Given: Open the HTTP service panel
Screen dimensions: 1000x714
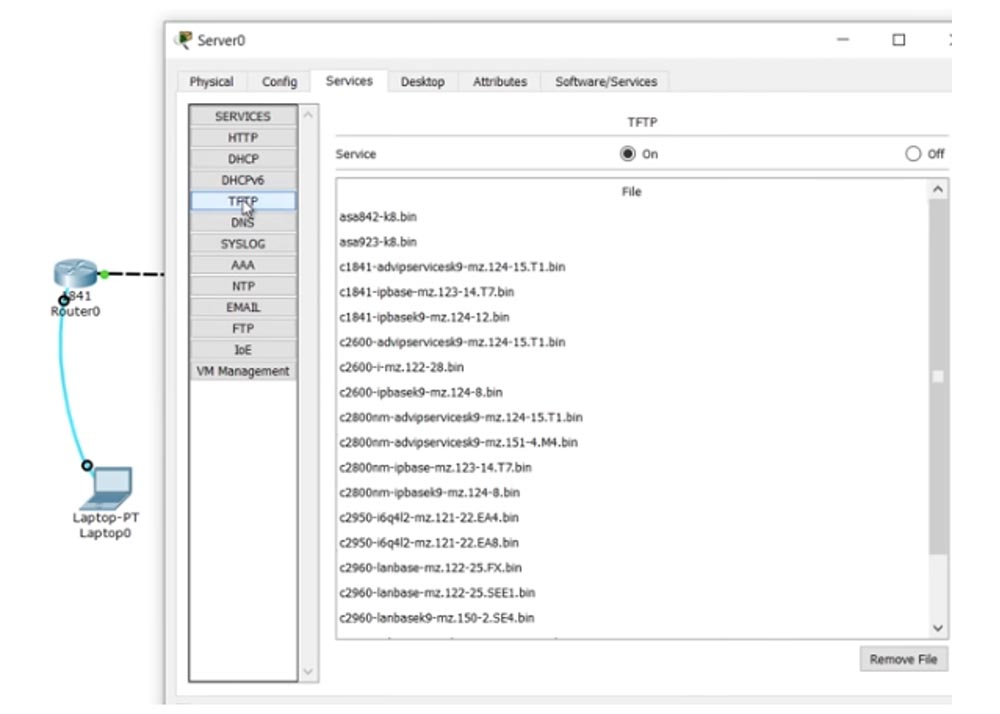Looking at the screenshot, I should 243,137.
